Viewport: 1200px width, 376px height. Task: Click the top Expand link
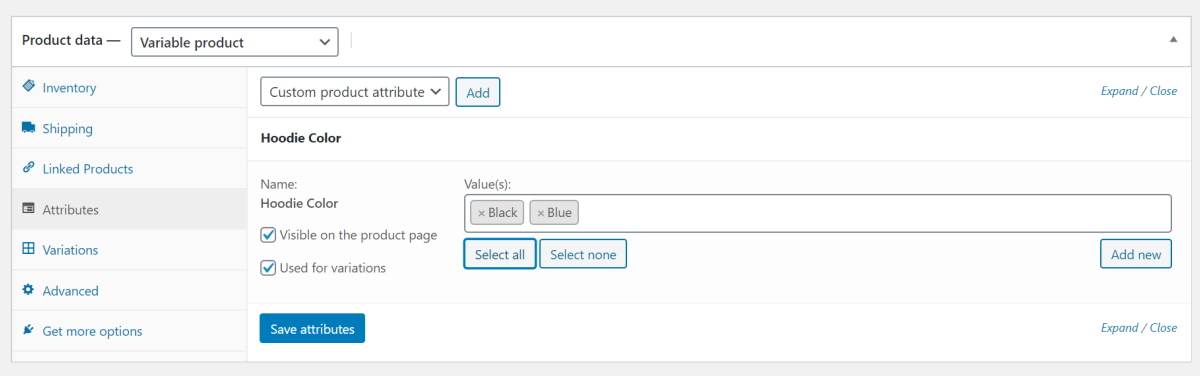[x=1120, y=91]
